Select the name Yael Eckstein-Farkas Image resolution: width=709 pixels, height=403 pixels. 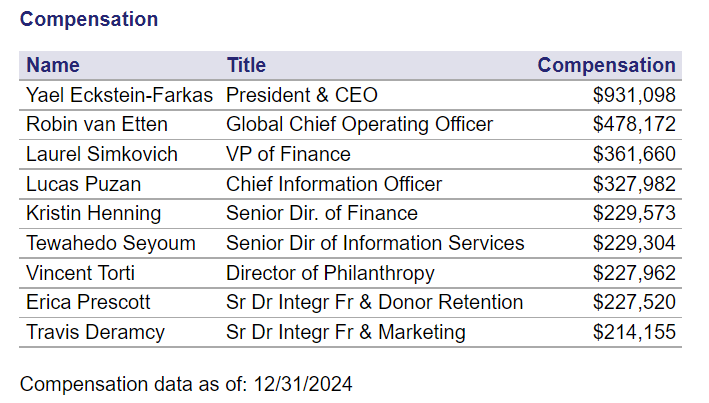pyautogui.click(x=120, y=96)
